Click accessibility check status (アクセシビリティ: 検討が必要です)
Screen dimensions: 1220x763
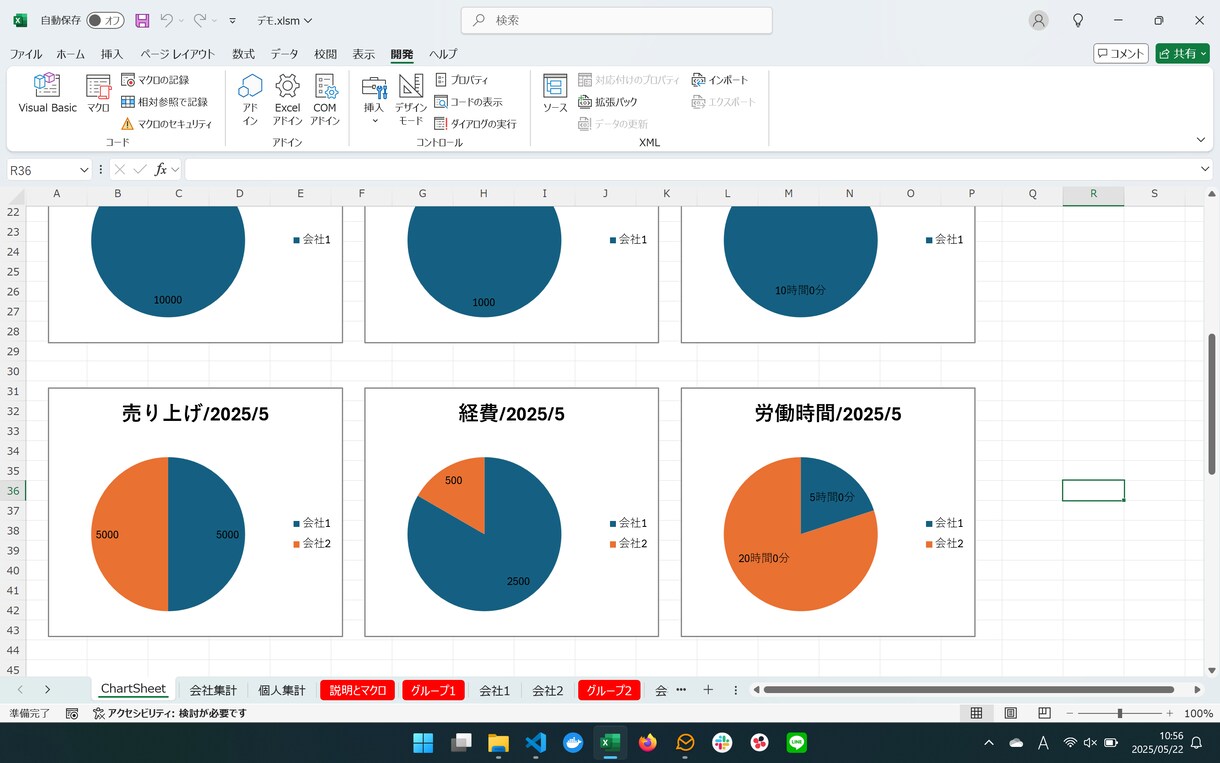pos(169,713)
